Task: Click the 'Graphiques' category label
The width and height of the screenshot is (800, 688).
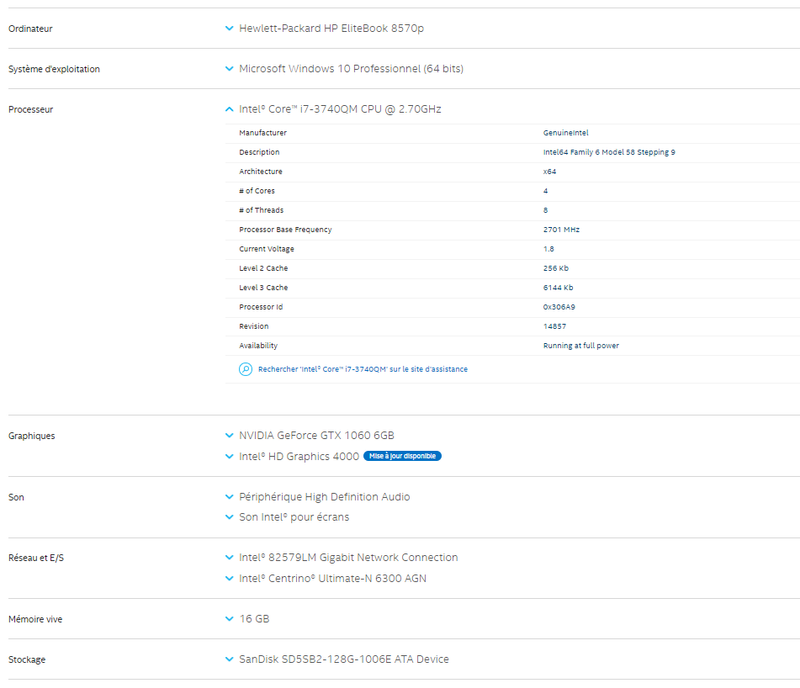Action: [x=32, y=436]
